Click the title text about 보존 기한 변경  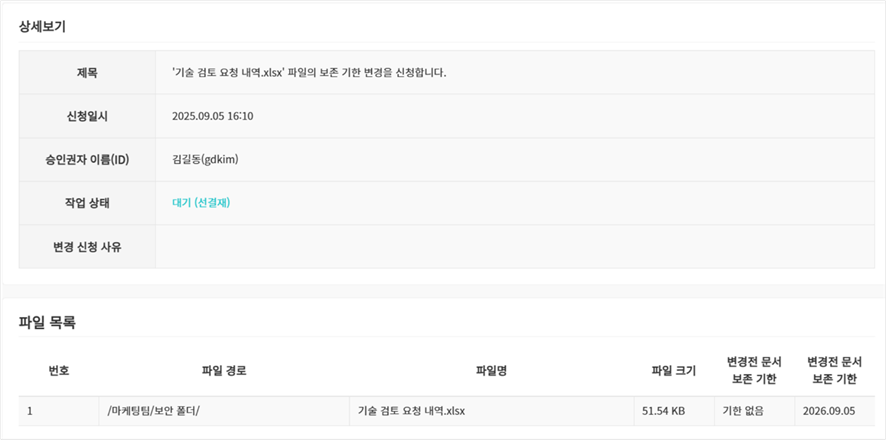(x=309, y=72)
